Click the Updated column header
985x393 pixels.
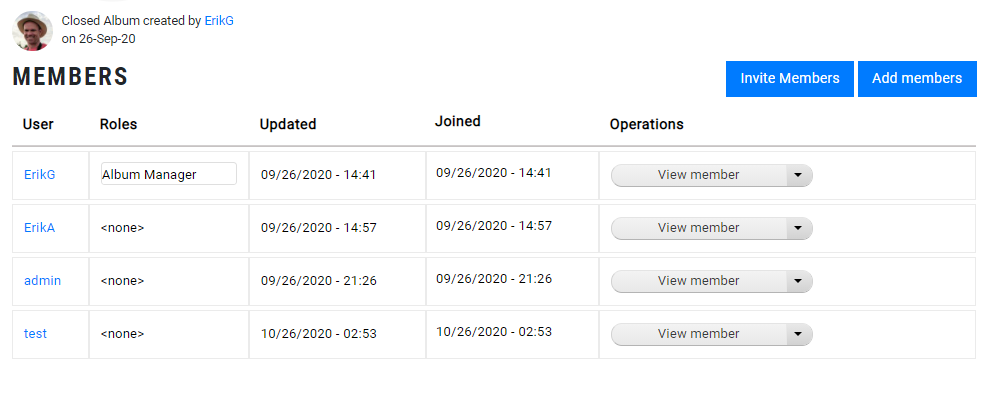click(x=288, y=124)
